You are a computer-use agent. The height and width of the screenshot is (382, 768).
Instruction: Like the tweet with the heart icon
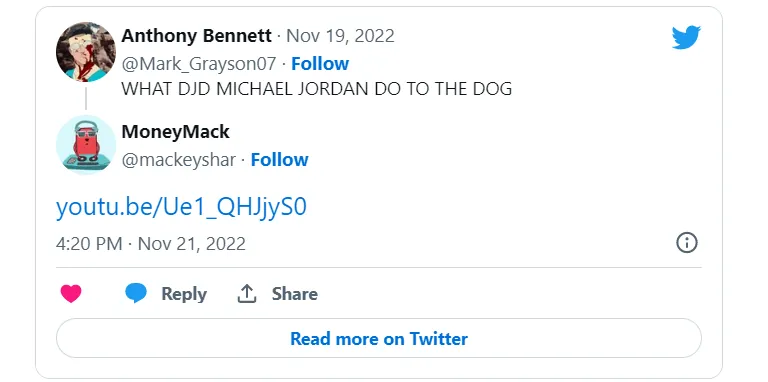tap(71, 294)
